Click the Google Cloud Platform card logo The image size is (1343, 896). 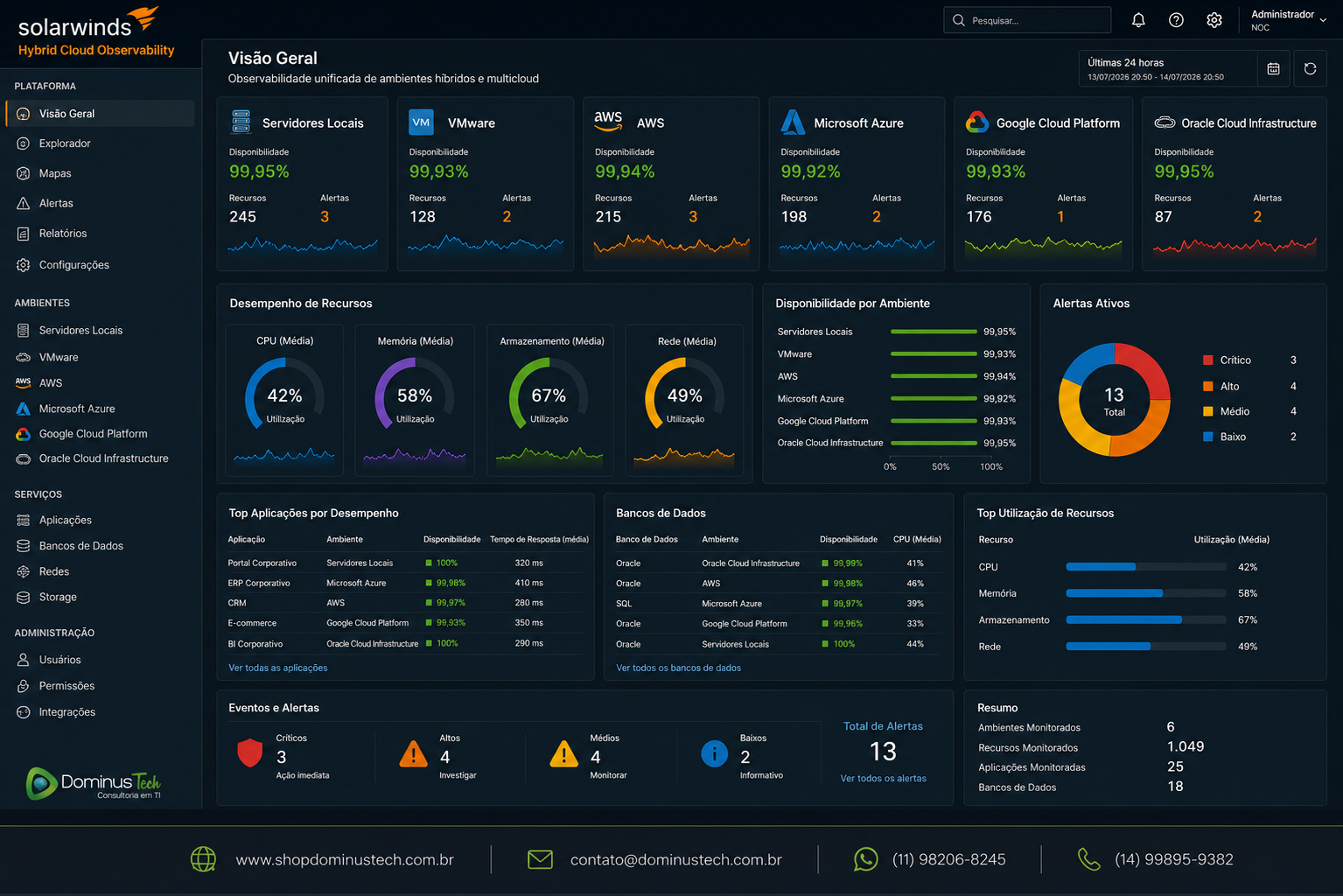(x=977, y=122)
